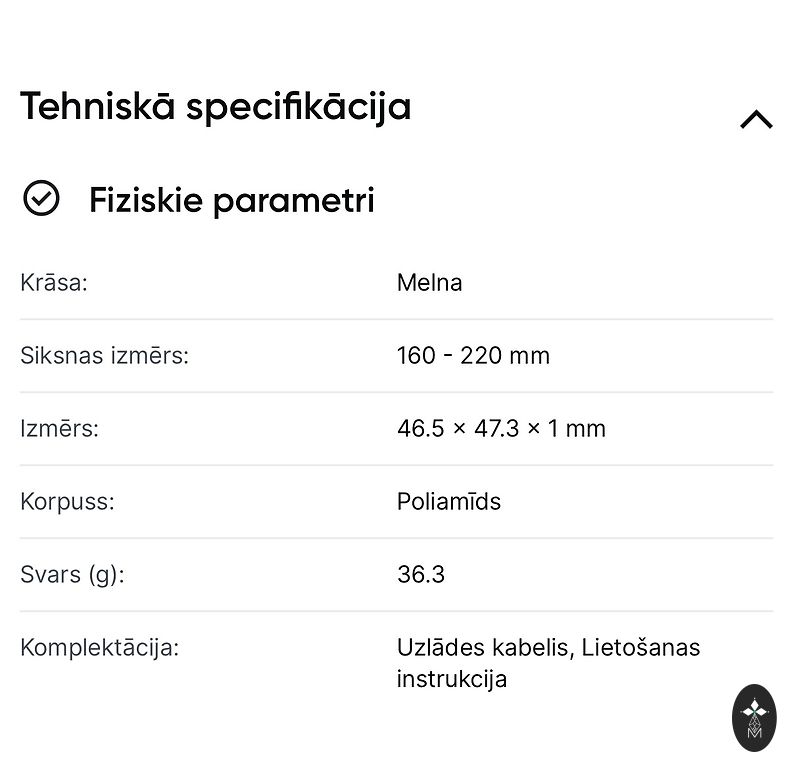Click the Svars (g) label
The image size is (793, 768).
[x=72, y=574]
